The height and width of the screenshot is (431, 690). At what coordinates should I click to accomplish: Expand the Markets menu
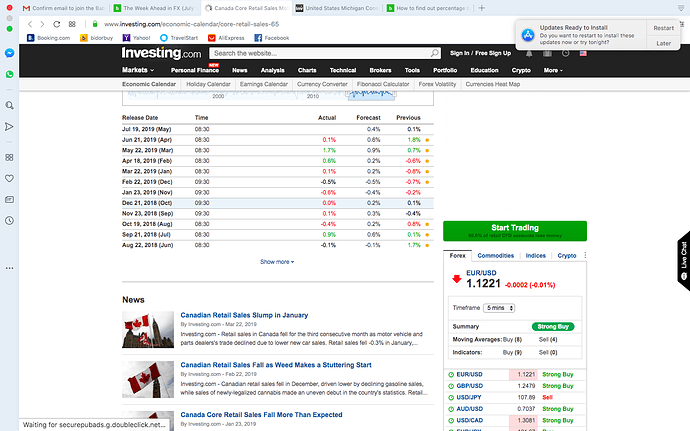[138, 70]
